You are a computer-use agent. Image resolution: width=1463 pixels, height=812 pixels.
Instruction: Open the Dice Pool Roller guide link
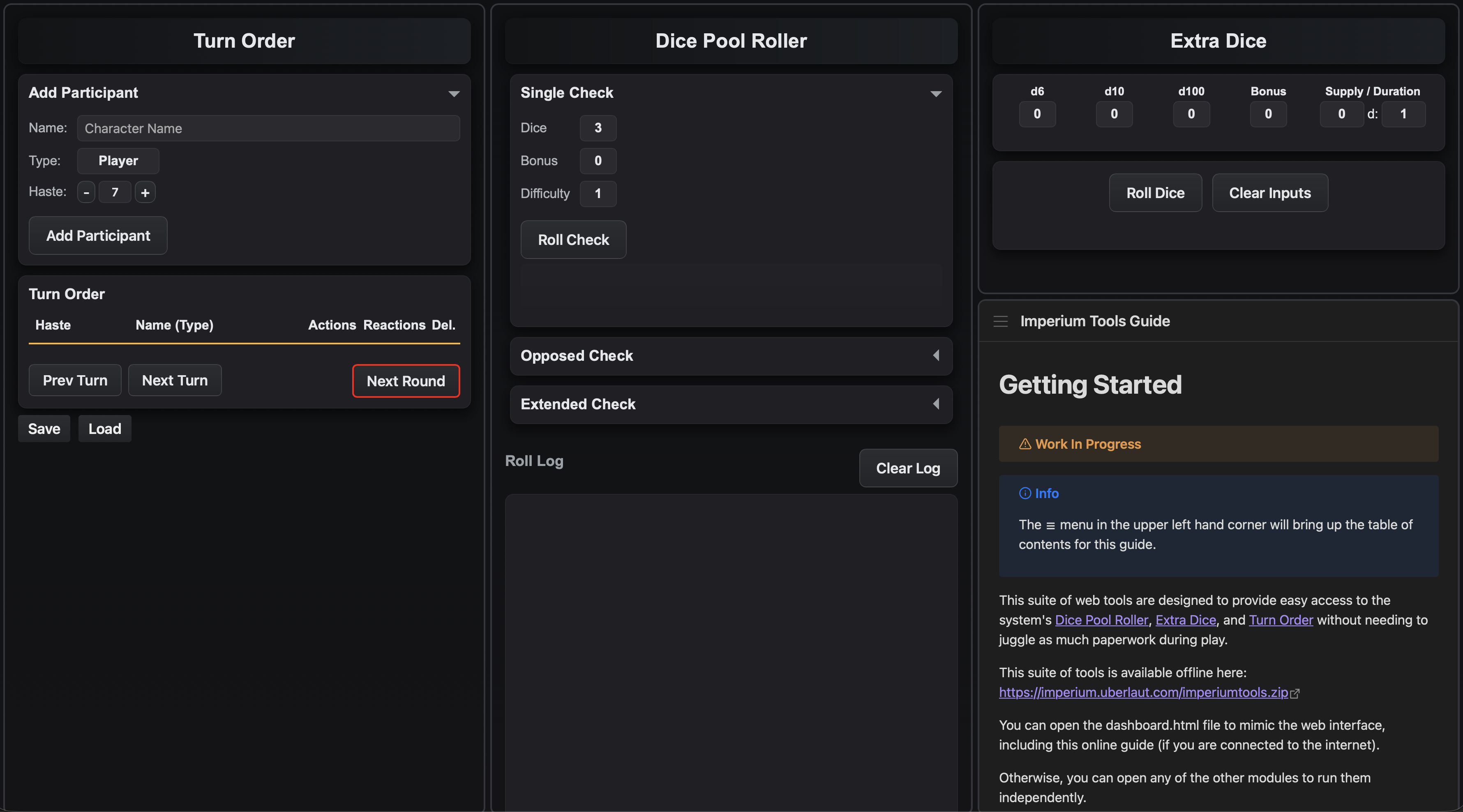click(x=1101, y=620)
